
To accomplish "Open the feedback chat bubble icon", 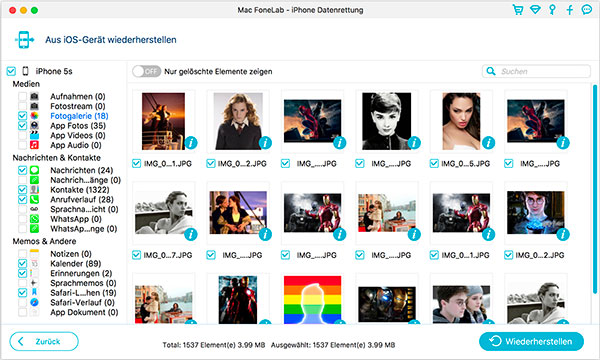I will (587, 10).
